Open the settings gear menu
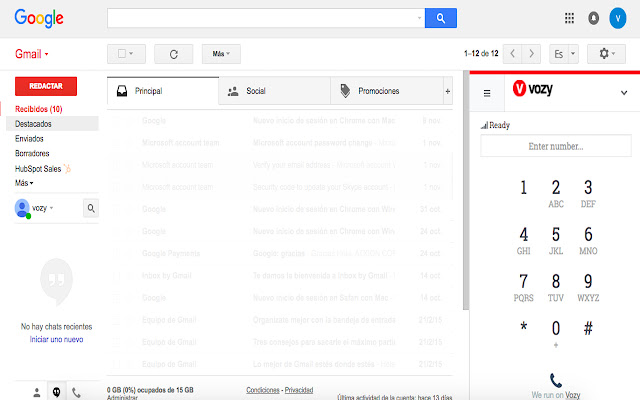 606,53
